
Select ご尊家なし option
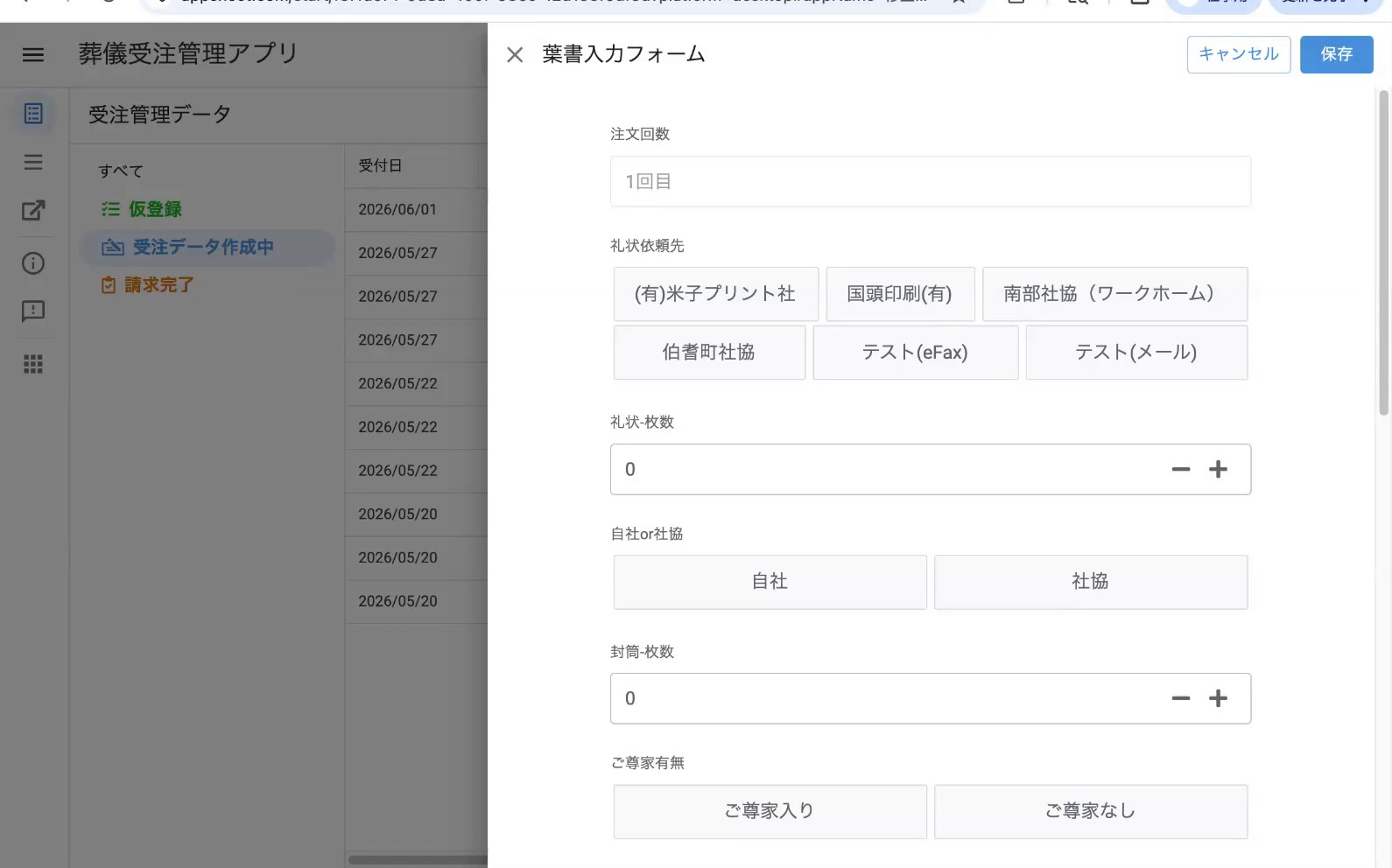pyautogui.click(x=1090, y=811)
